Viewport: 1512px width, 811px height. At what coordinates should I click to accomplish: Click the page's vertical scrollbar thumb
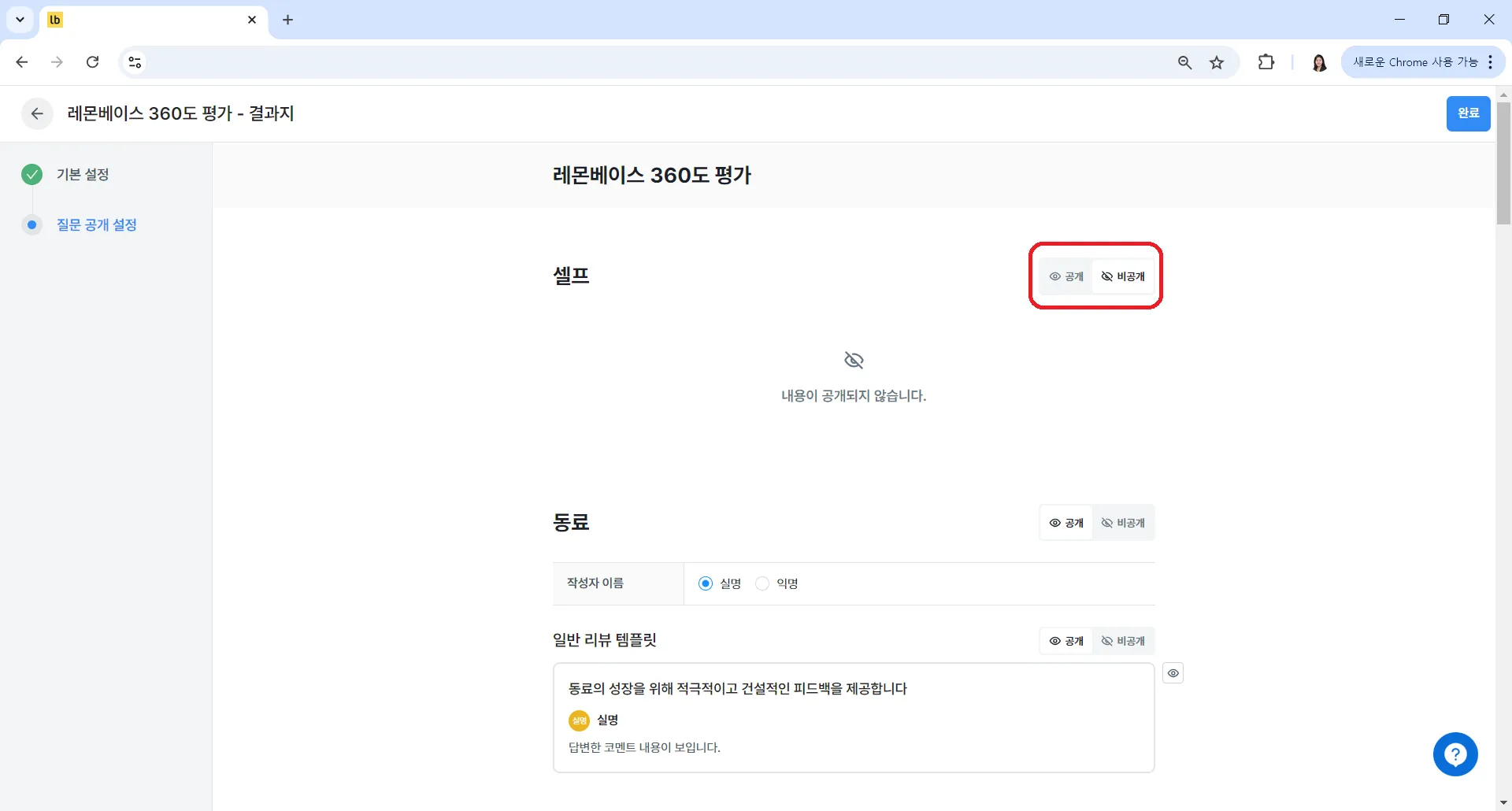tap(1503, 163)
